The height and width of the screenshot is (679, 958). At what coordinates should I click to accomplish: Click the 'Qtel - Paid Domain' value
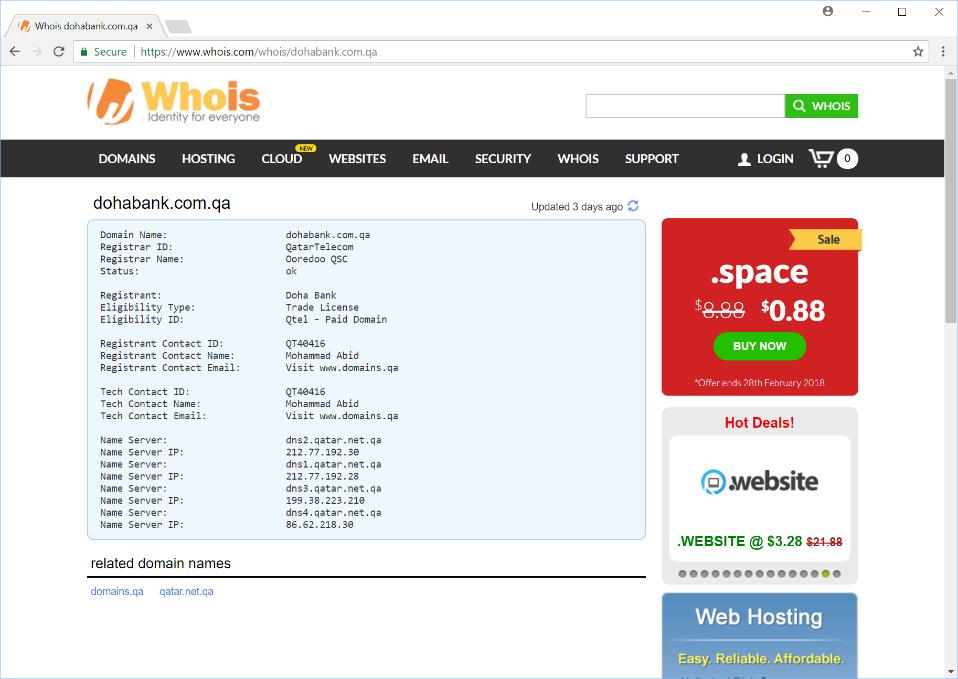(336, 320)
